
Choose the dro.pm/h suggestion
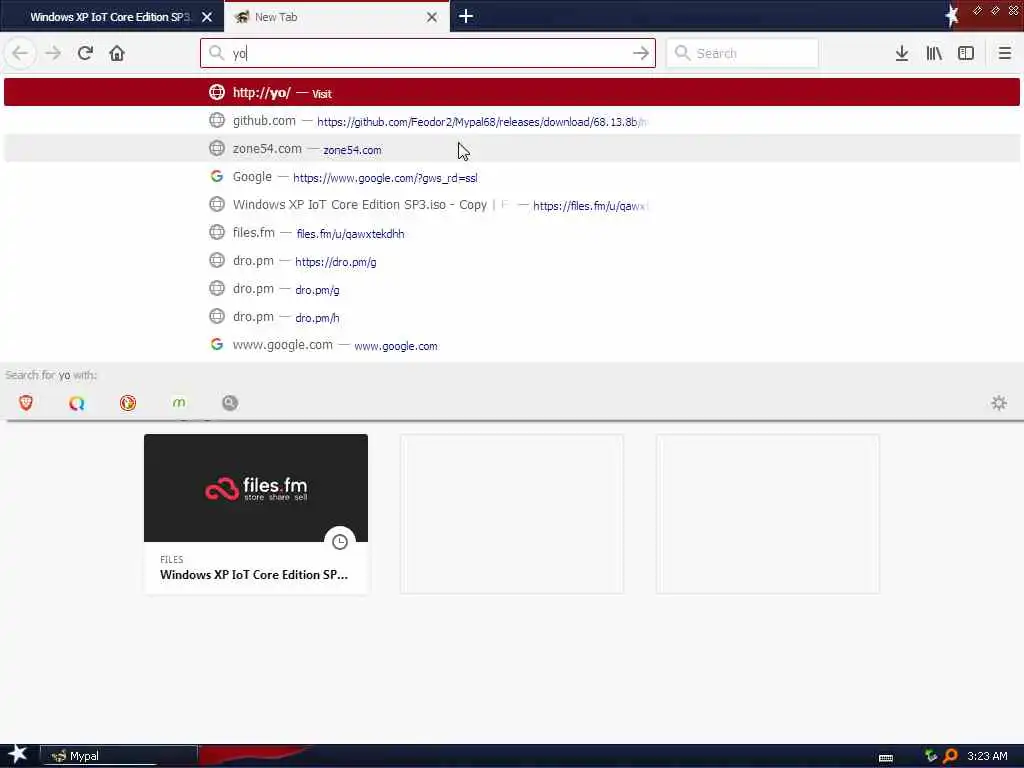(x=512, y=317)
